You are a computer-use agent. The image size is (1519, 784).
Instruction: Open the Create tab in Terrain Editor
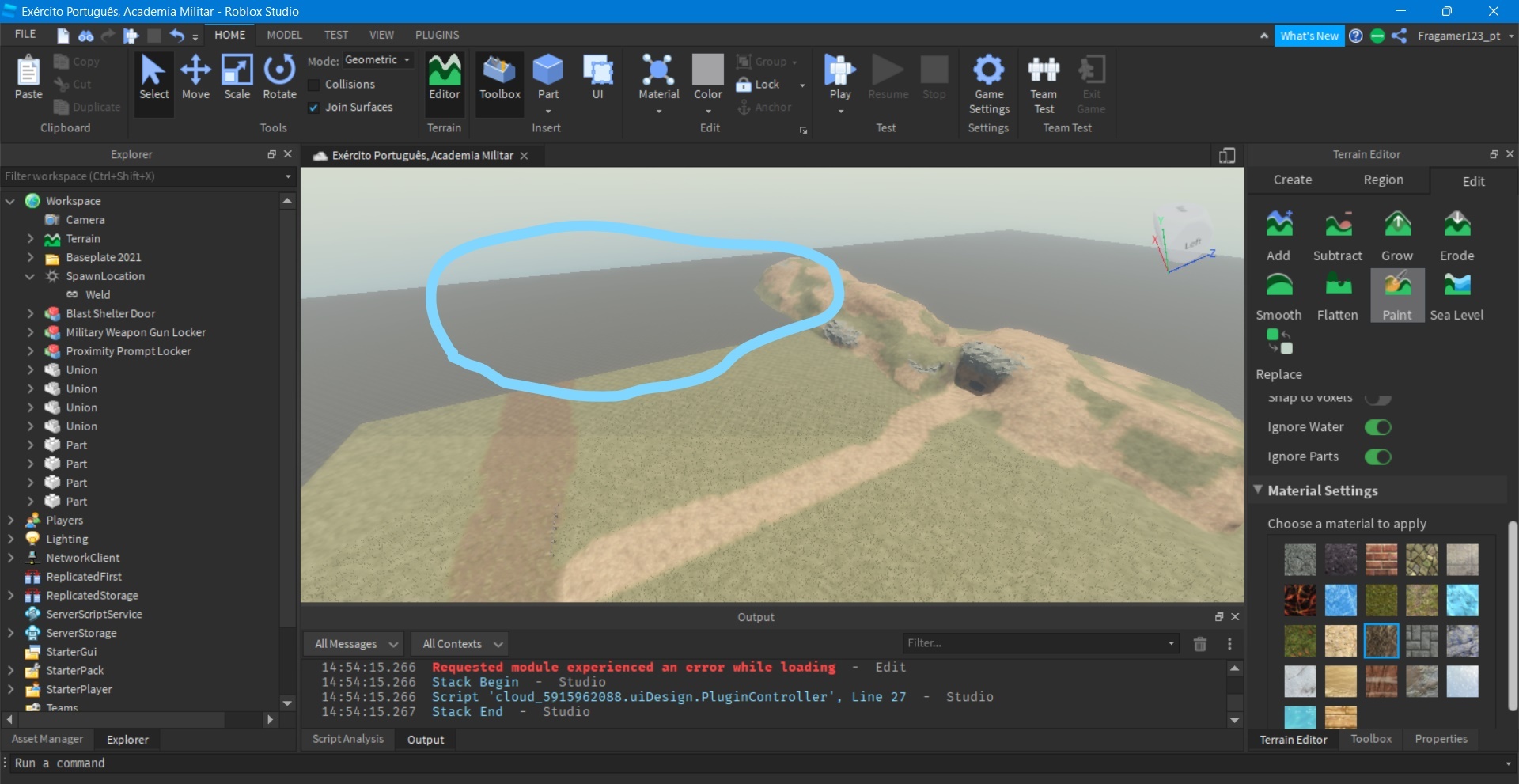coord(1293,180)
